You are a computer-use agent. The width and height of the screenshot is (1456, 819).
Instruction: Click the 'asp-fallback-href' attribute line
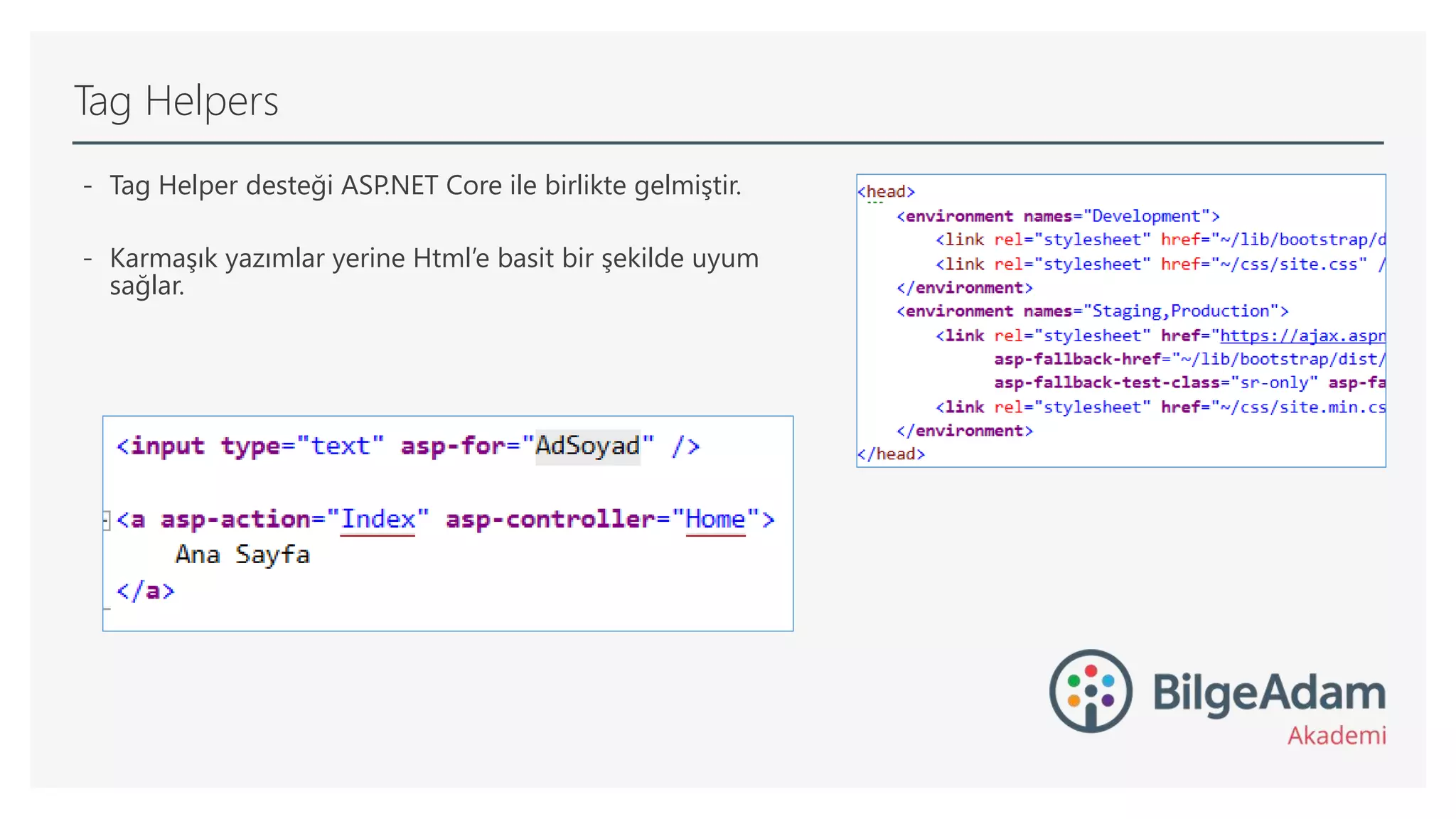pyautogui.click(x=1189, y=359)
